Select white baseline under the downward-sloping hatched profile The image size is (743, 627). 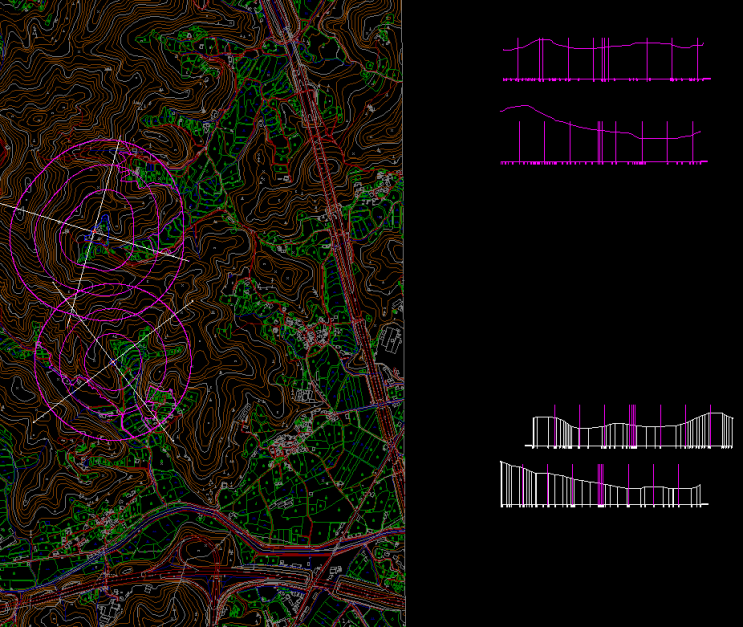pos(604,505)
